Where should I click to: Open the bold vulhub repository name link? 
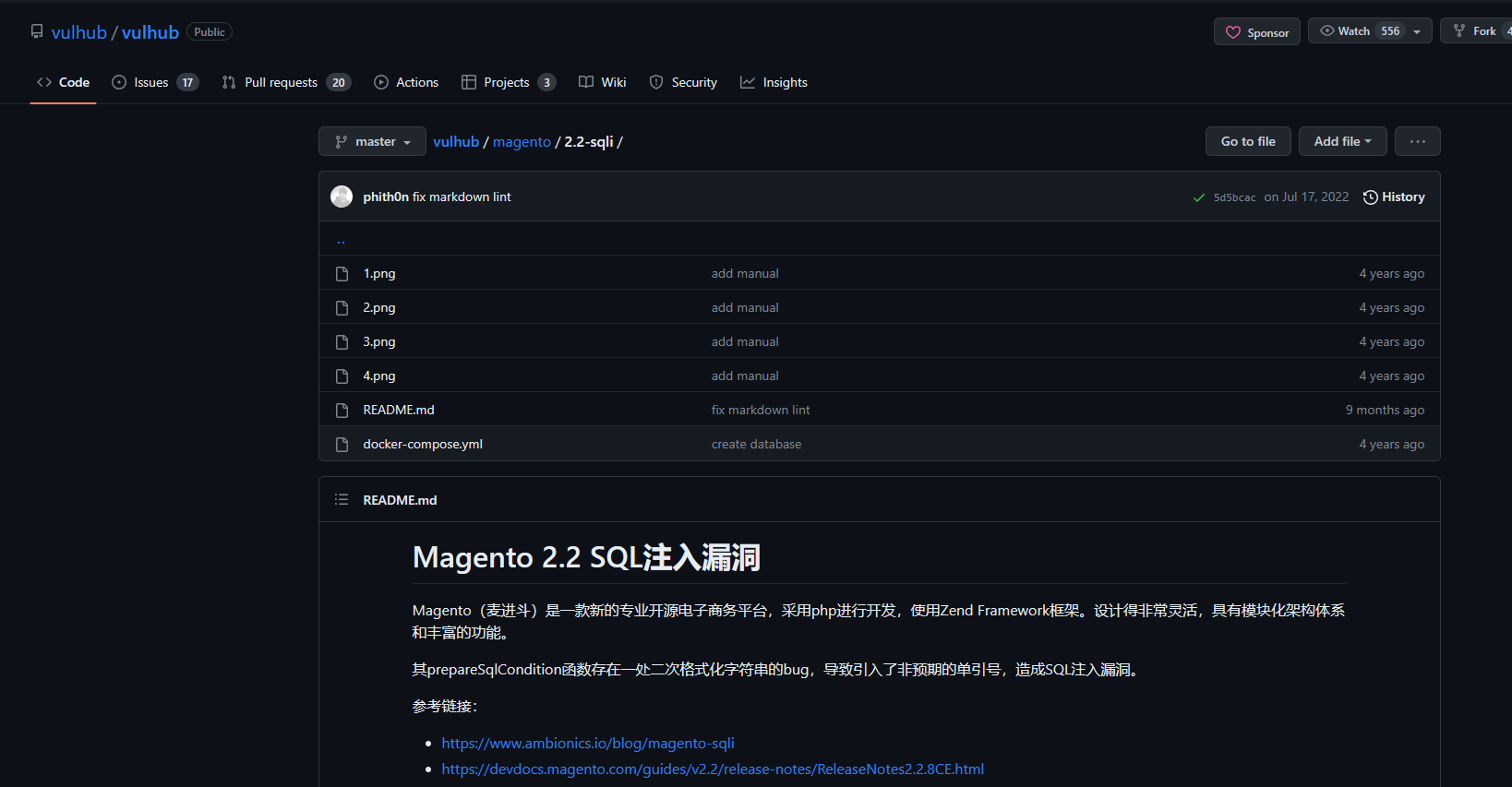coord(150,32)
